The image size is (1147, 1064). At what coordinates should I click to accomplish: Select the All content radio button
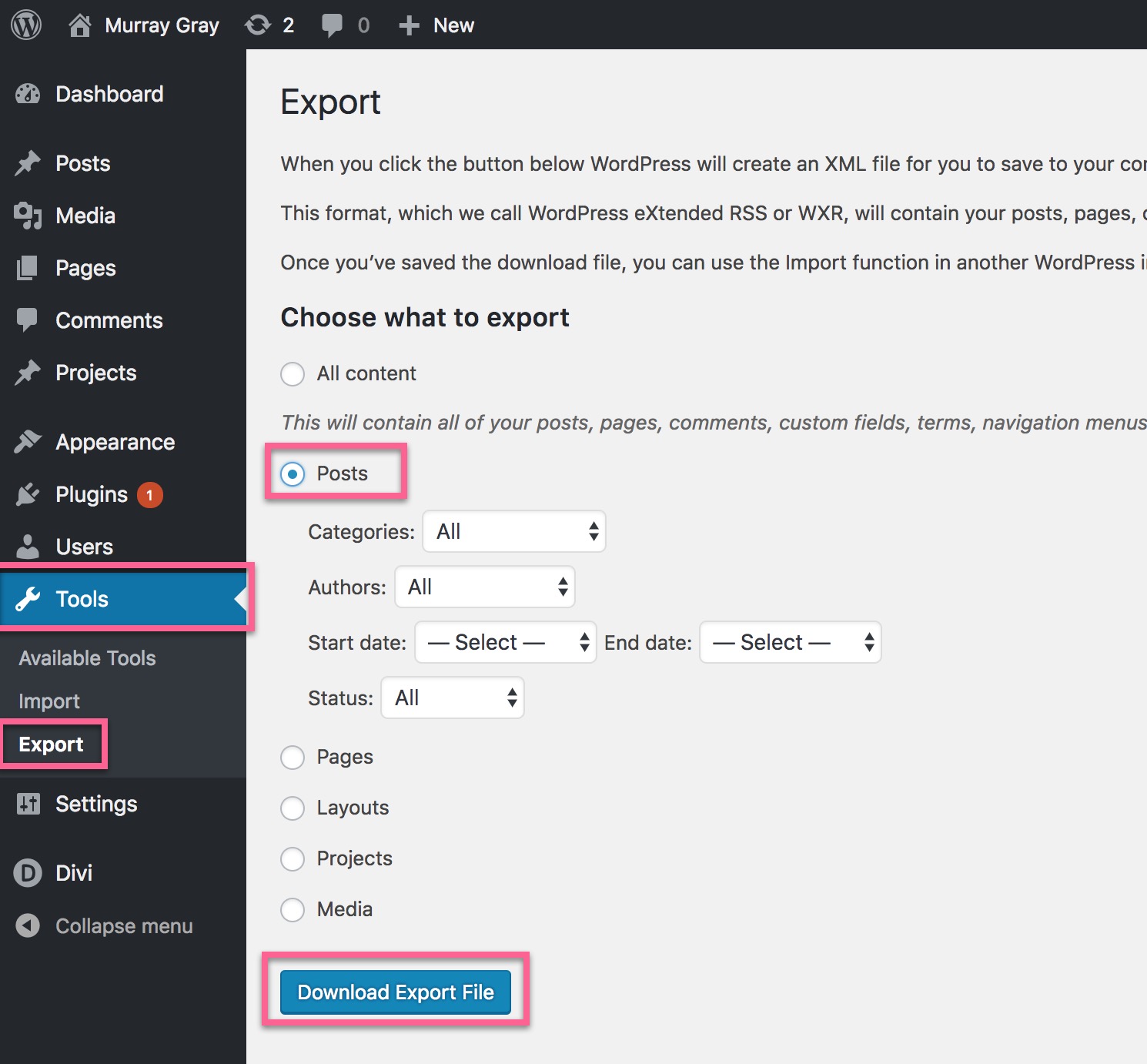pyautogui.click(x=293, y=374)
